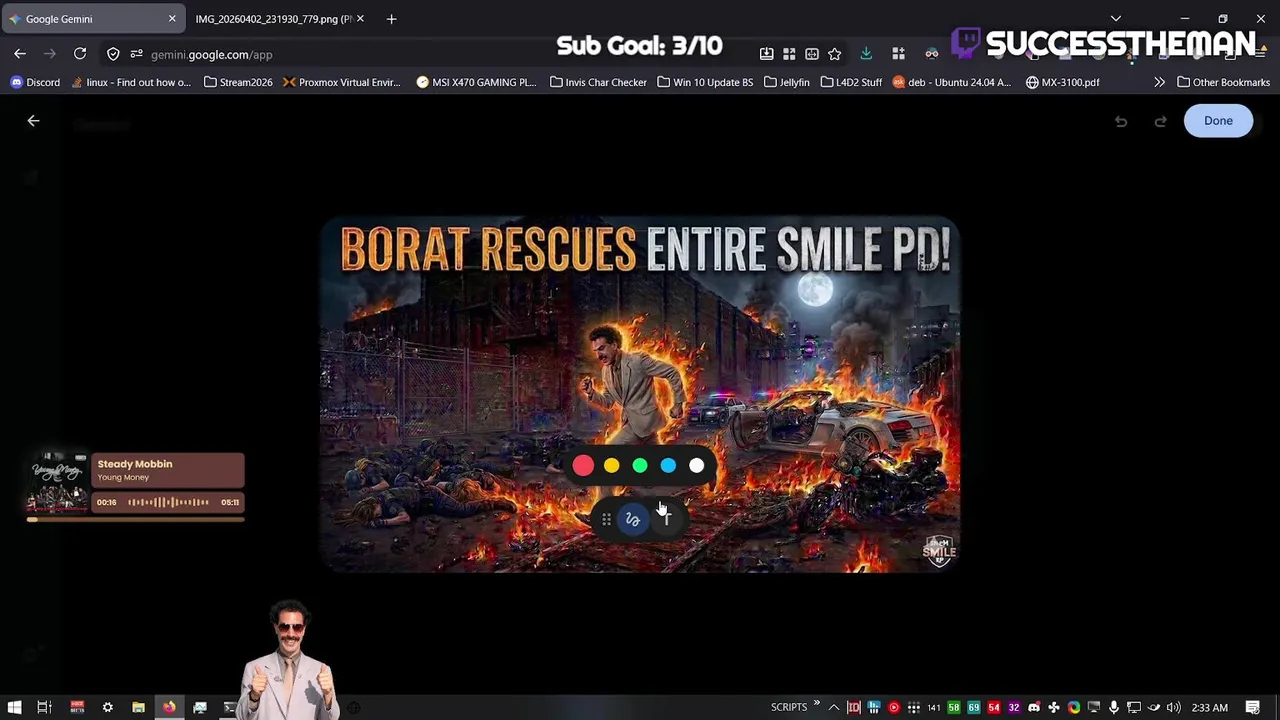Show hidden system tray icons
This screenshot has width=1280, height=720.
pos(833,707)
